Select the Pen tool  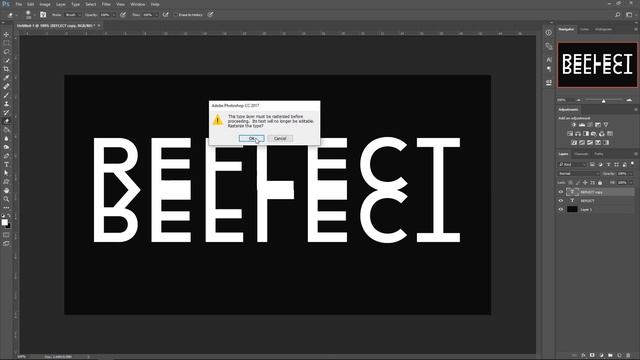(6, 156)
